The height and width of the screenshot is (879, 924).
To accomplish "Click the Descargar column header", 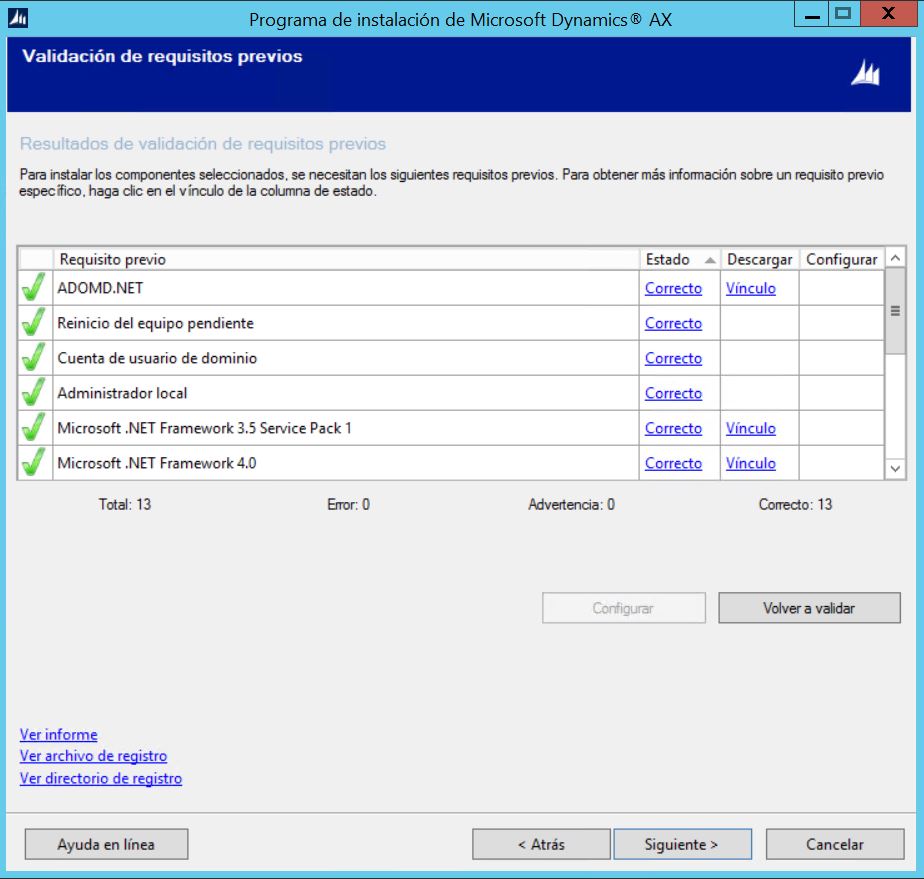I will [x=760, y=259].
